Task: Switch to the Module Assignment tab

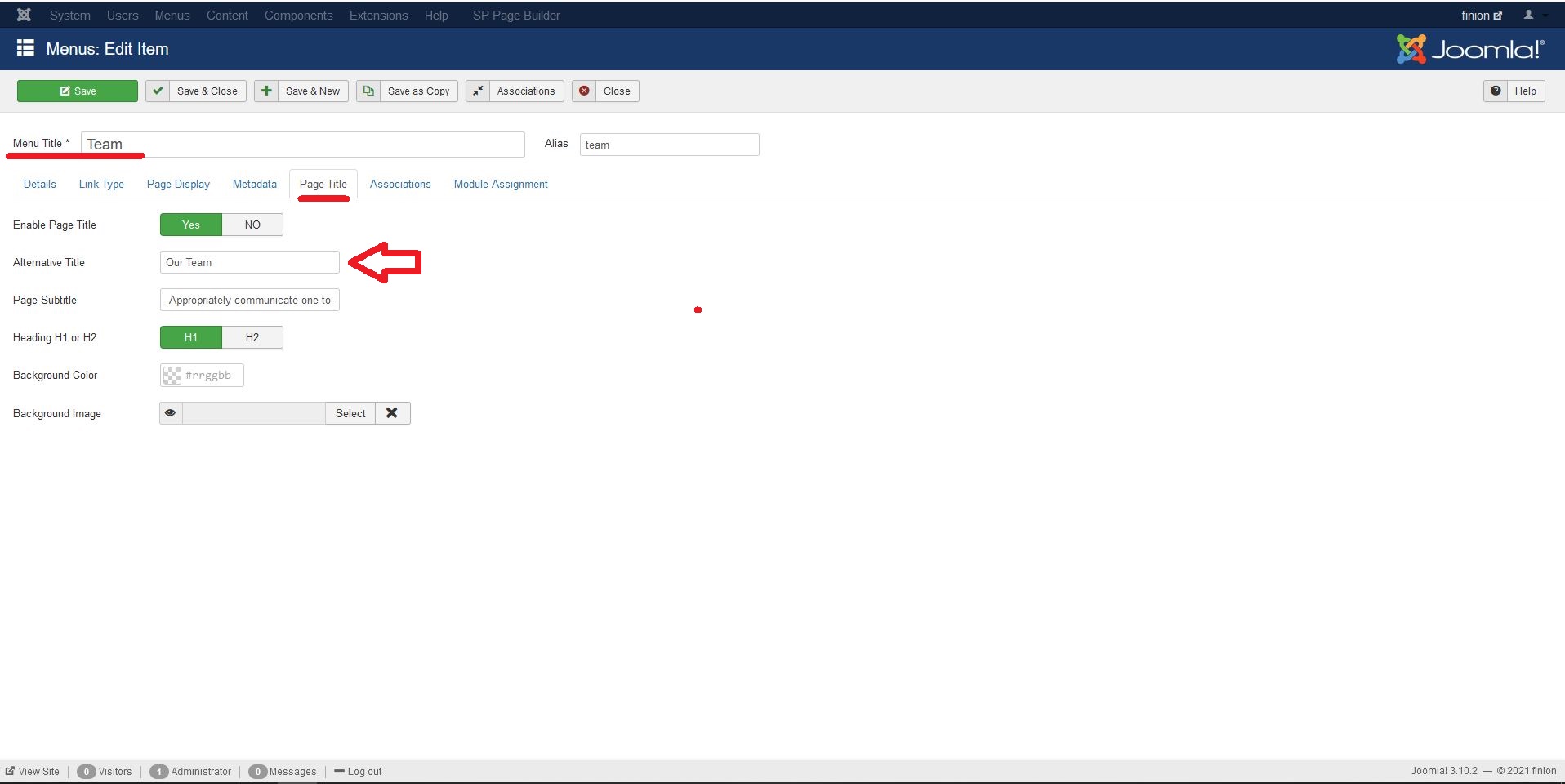Action: 501,184
